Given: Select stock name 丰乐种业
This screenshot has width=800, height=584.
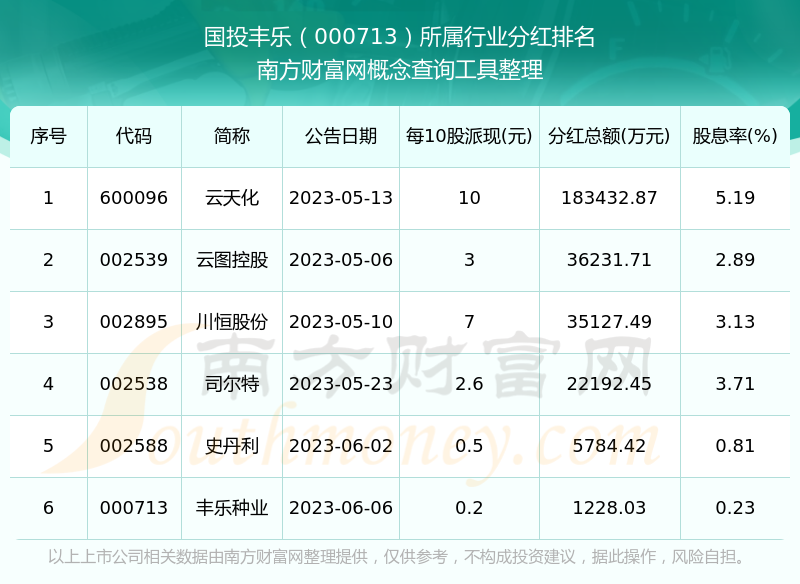Looking at the screenshot, I should coord(232,508).
